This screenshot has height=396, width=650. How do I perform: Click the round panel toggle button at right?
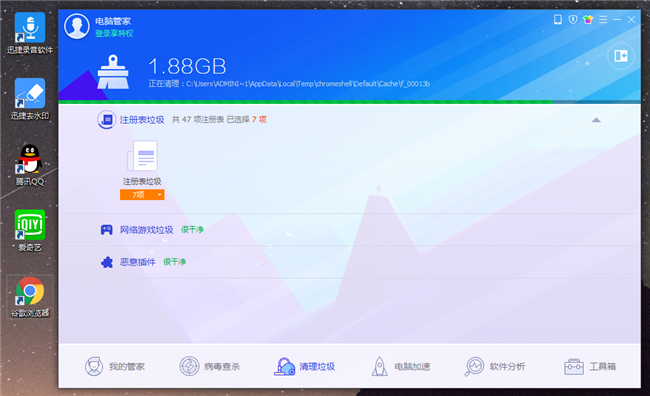point(621,56)
